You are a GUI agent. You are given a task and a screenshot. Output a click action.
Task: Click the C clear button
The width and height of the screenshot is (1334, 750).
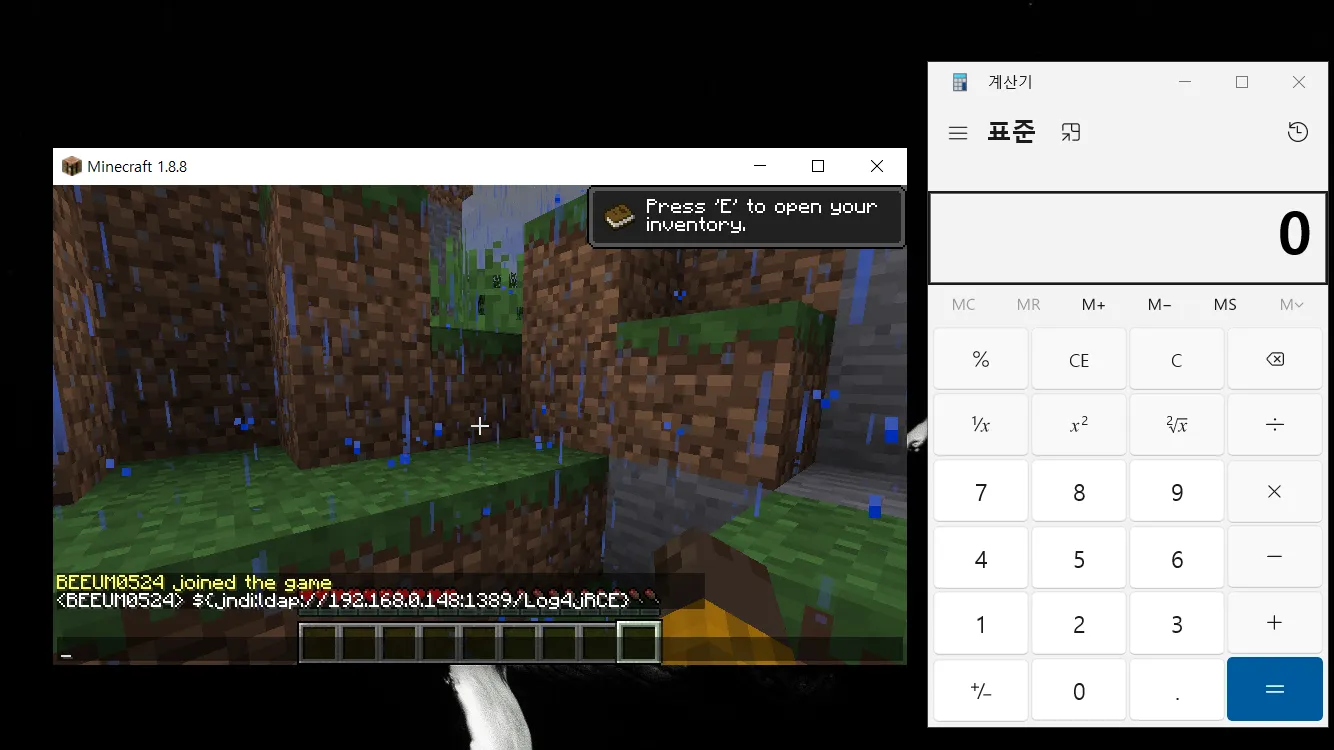tap(1177, 360)
